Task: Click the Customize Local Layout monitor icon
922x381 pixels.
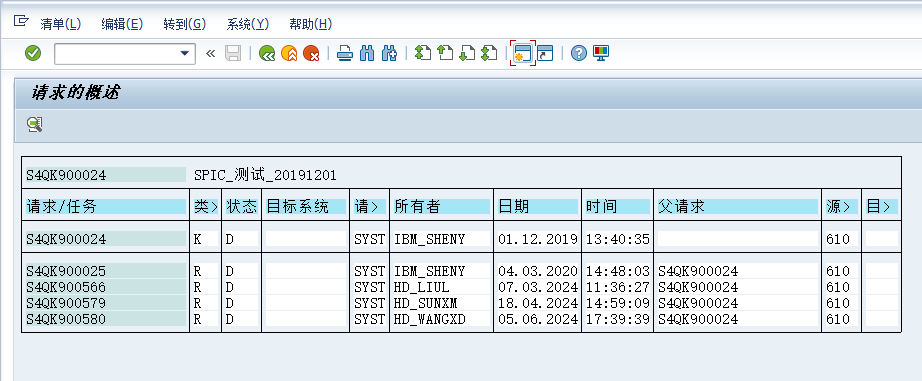Action: pos(601,54)
